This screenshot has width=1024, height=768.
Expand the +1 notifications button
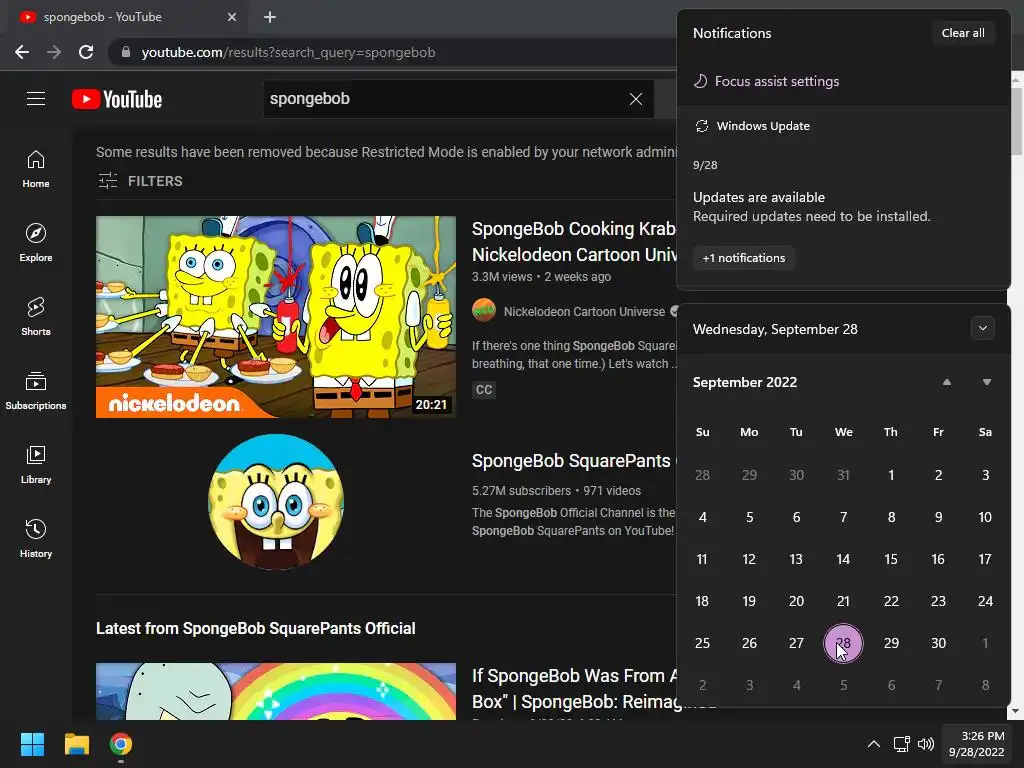(x=743, y=258)
